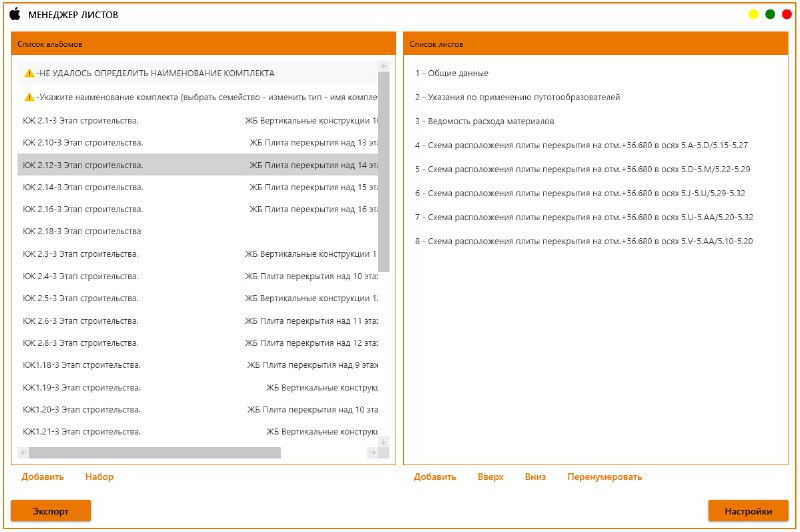Viewport: 800px width, 532px height.
Task: Click the horizontal scroll right arrow
Action: 372,452
